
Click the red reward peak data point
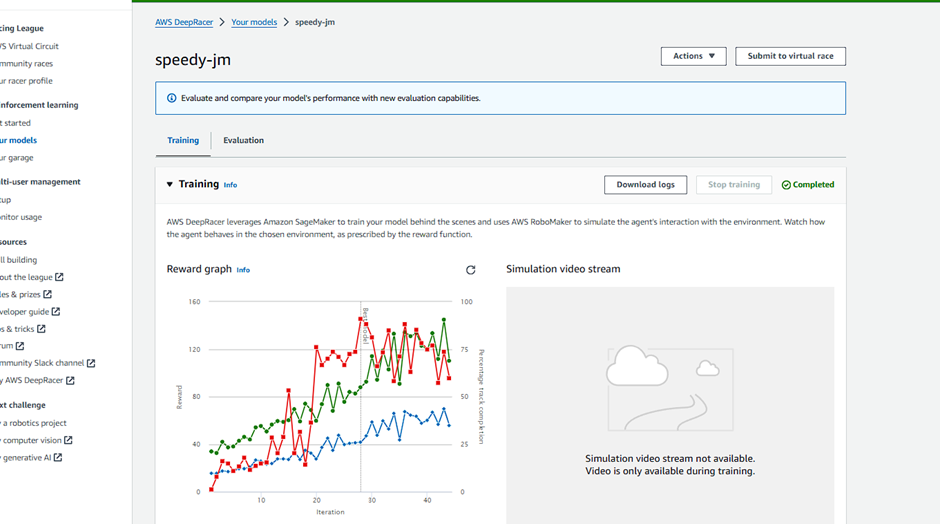tap(361, 320)
